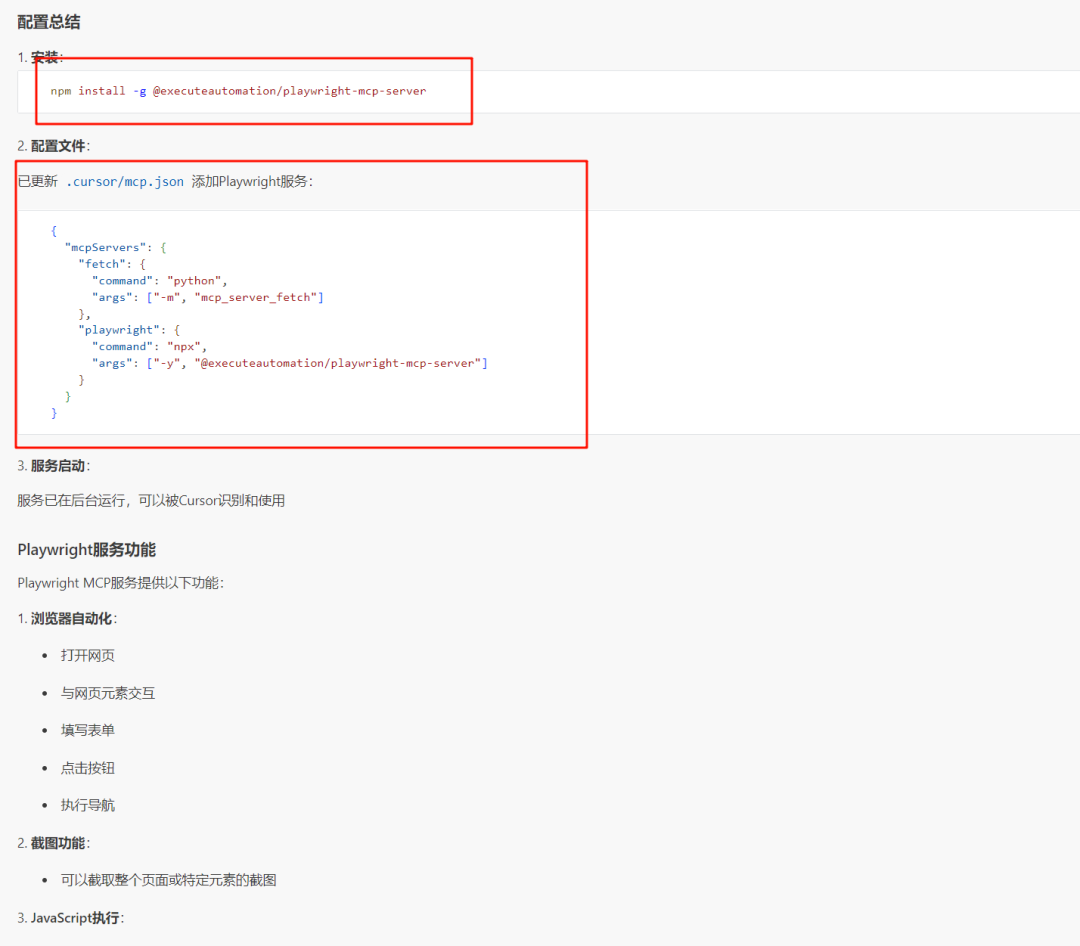Click the '安装' step label
The height and width of the screenshot is (946, 1080).
[x=45, y=57]
